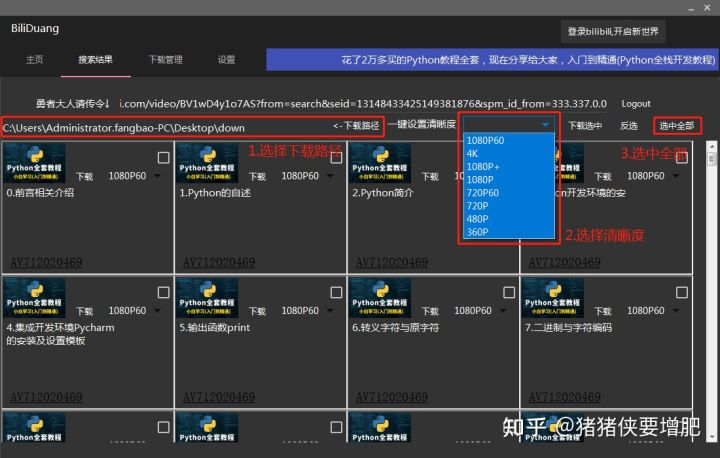Open the AV712020469 link under 0.前言相关介绍
The image size is (720, 458).
pos(46,262)
